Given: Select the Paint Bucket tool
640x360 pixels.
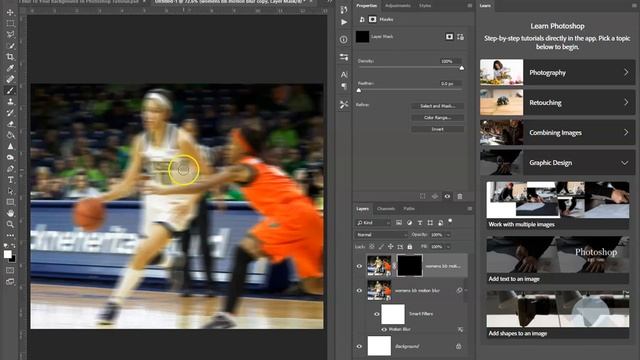Looking at the screenshot, I should tap(10, 135).
